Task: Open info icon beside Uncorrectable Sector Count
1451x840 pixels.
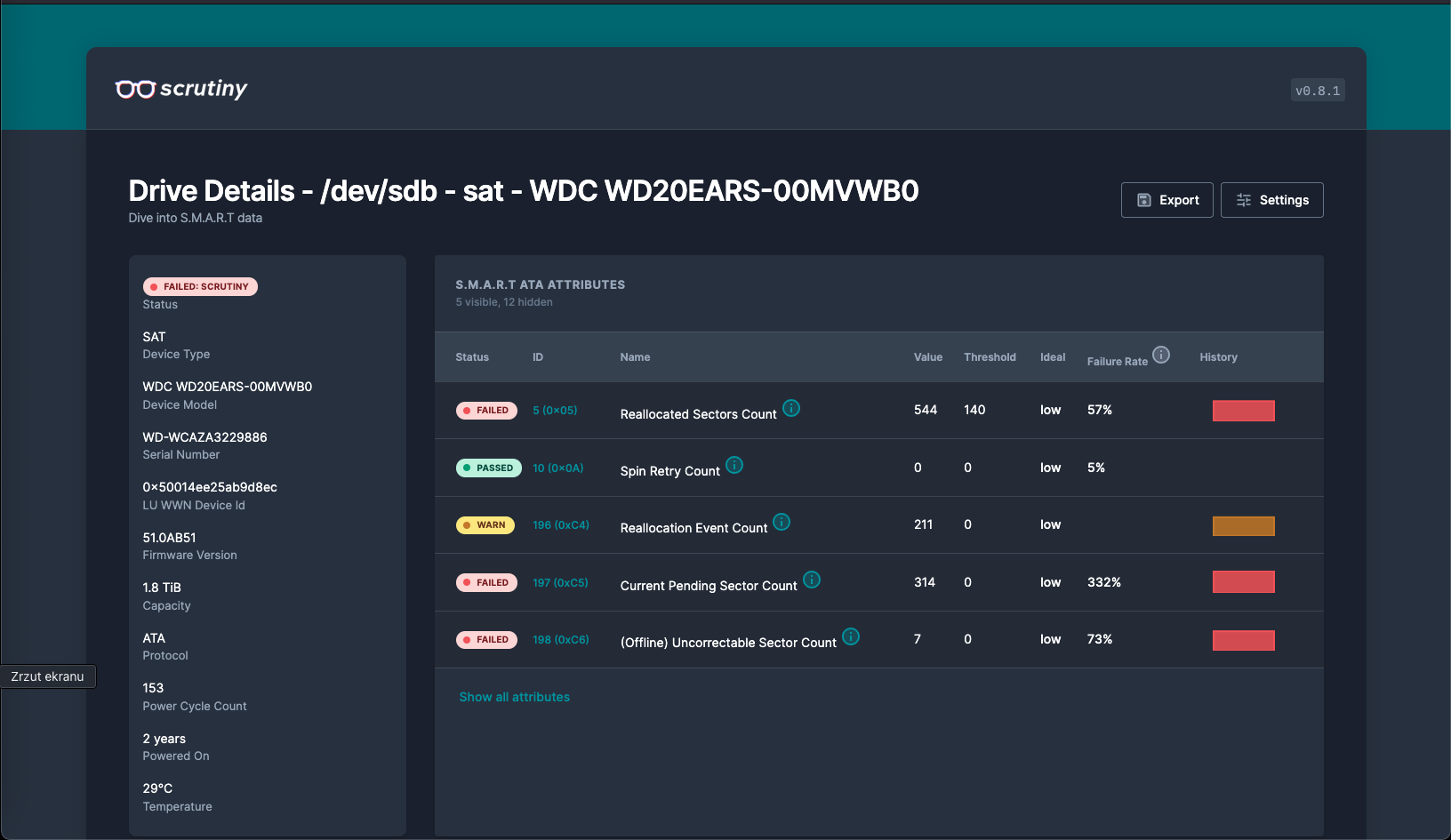Action: tap(851, 636)
